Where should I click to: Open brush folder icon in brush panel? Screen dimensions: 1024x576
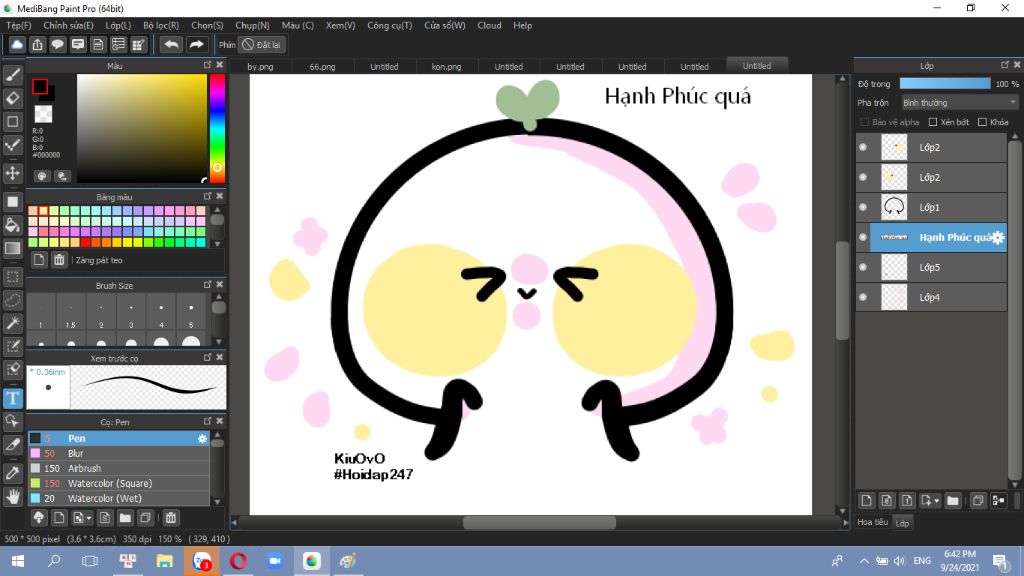tap(125, 518)
